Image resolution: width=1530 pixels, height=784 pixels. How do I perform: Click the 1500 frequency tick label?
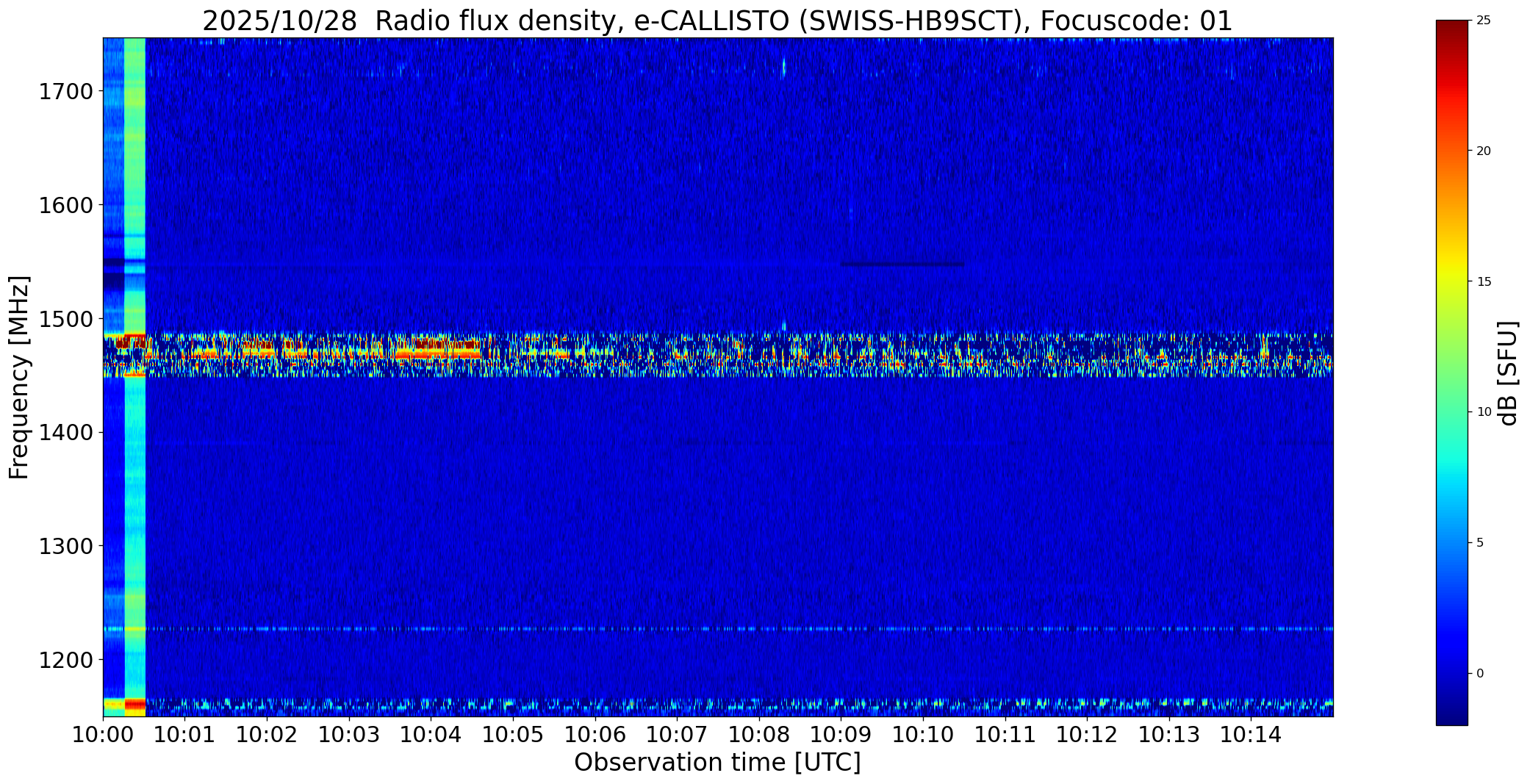tap(65, 319)
